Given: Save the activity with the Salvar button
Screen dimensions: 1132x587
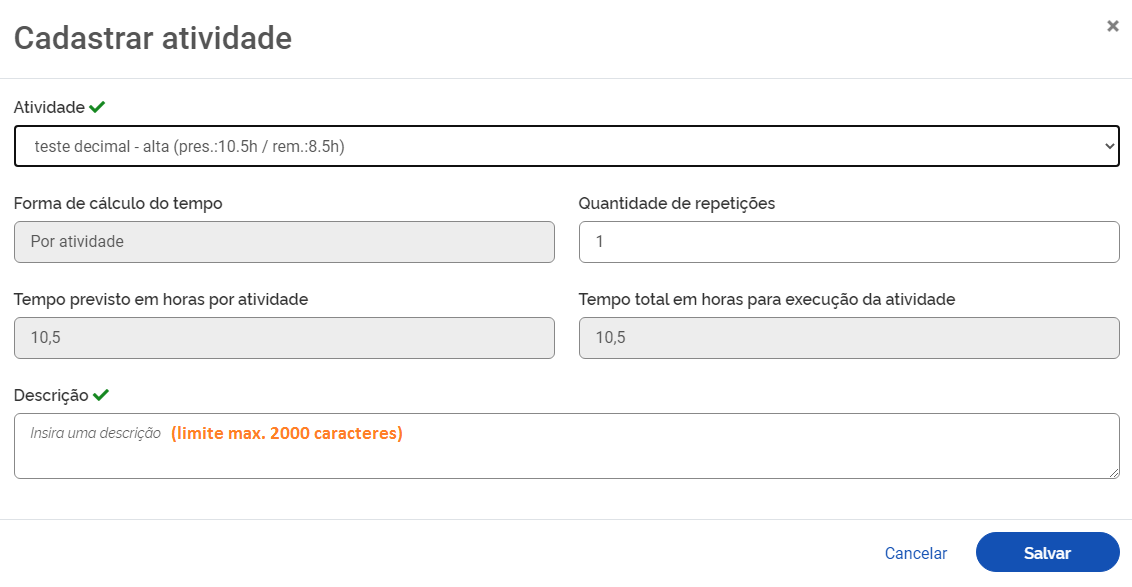Looking at the screenshot, I should [x=1047, y=553].
